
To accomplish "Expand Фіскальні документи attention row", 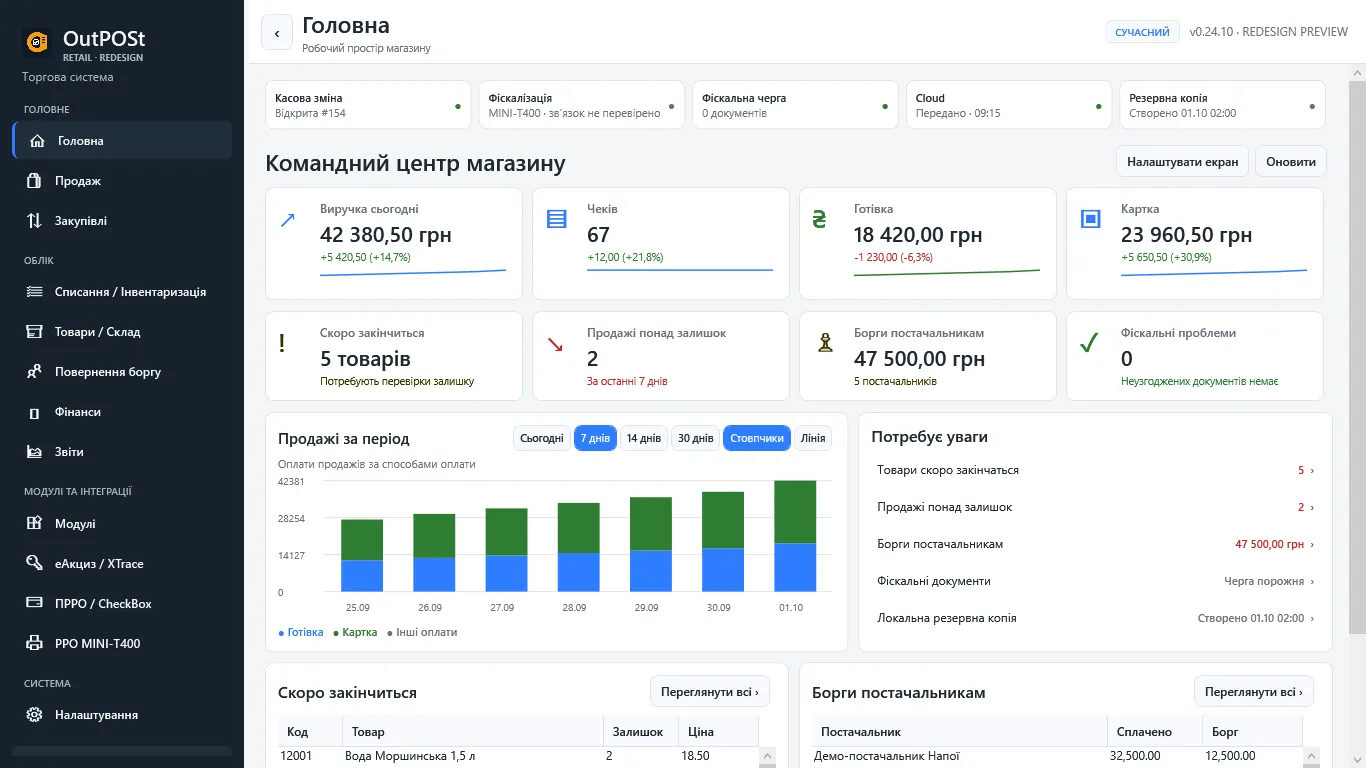I will click(x=1095, y=581).
